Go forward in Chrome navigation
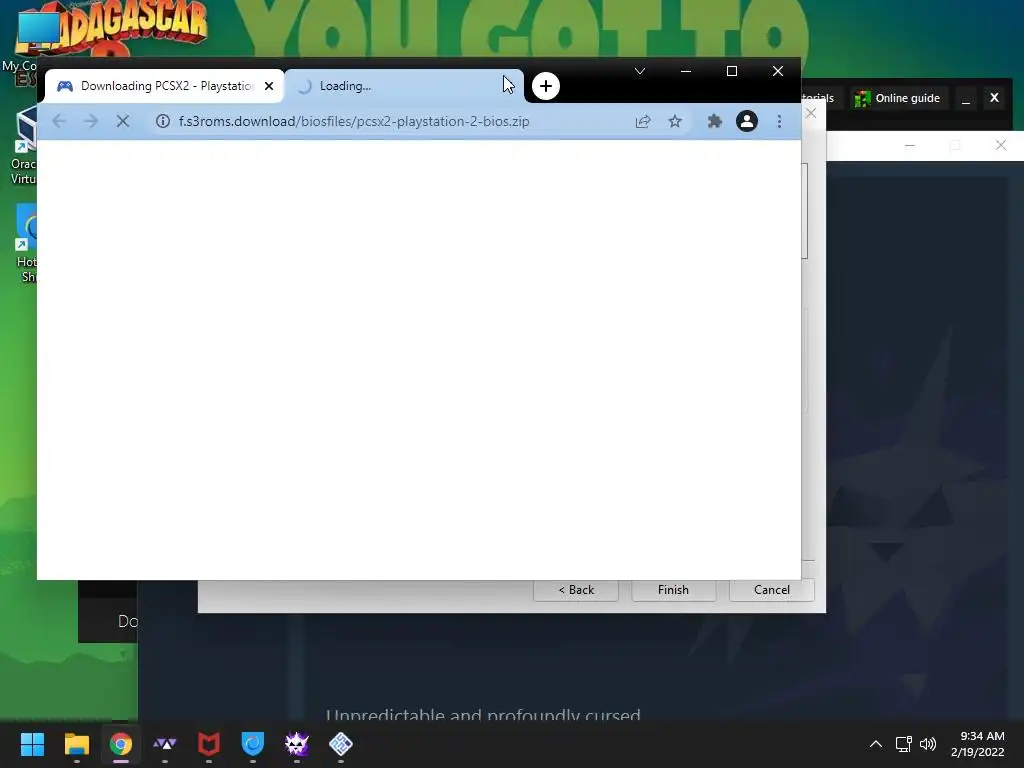1024x768 pixels. pyautogui.click(x=91, y=121)
